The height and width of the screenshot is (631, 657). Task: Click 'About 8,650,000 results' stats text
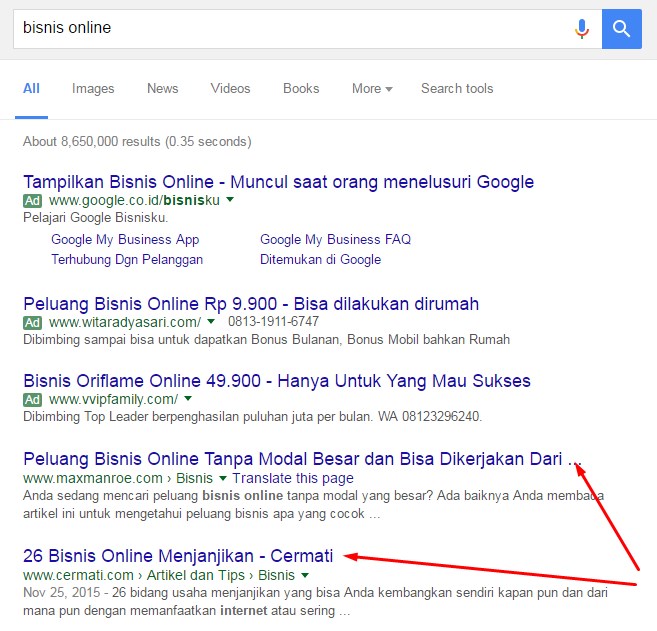pyautogui.click(x=137, y=142)
